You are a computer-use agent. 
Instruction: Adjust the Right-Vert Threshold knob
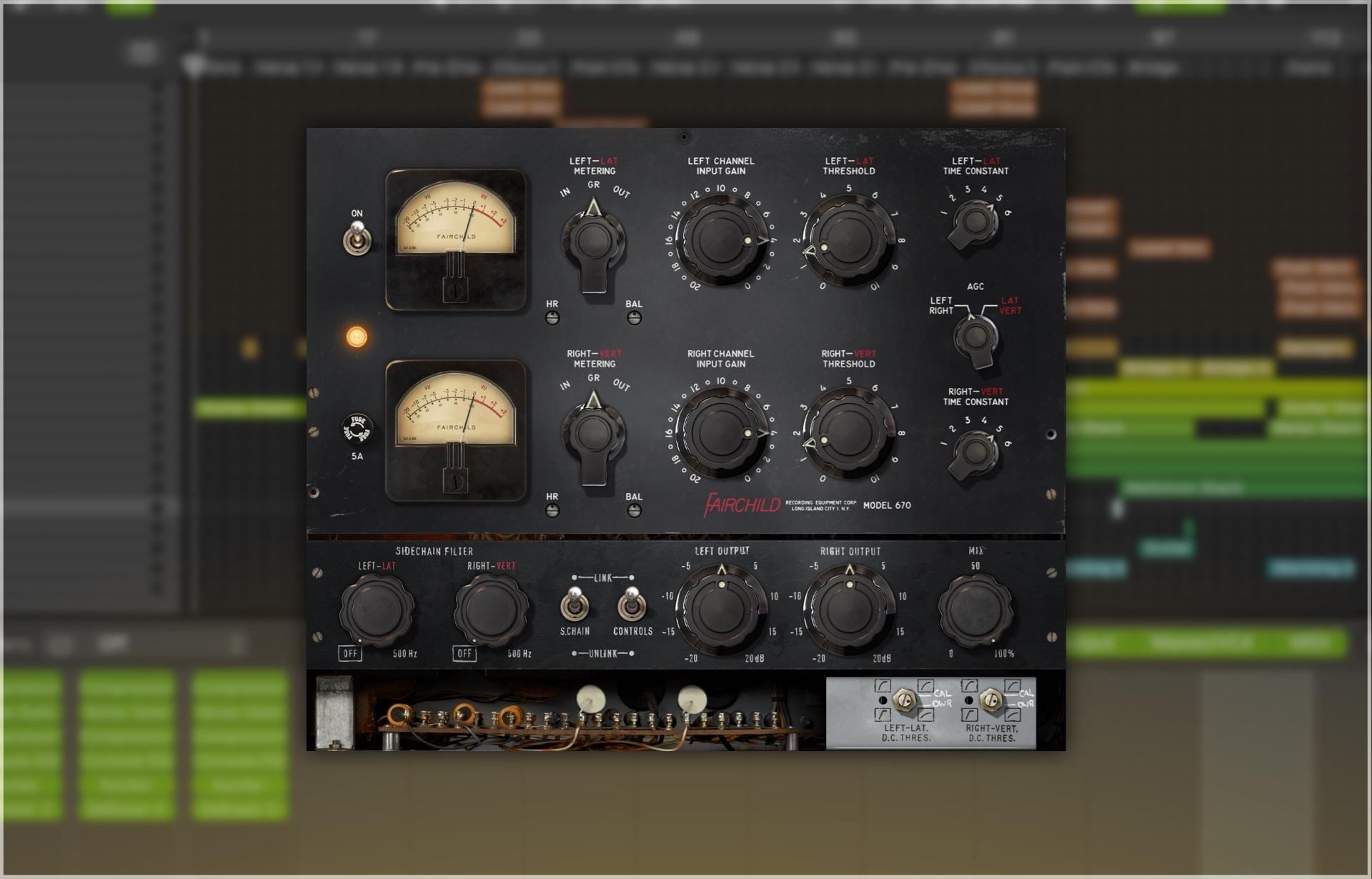click(849, 433)
